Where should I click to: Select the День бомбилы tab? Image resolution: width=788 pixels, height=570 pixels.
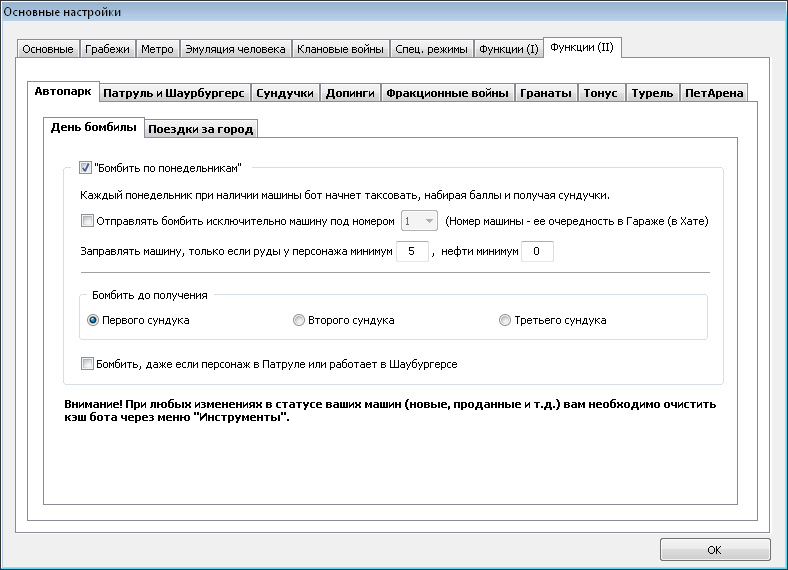point(93,127)
